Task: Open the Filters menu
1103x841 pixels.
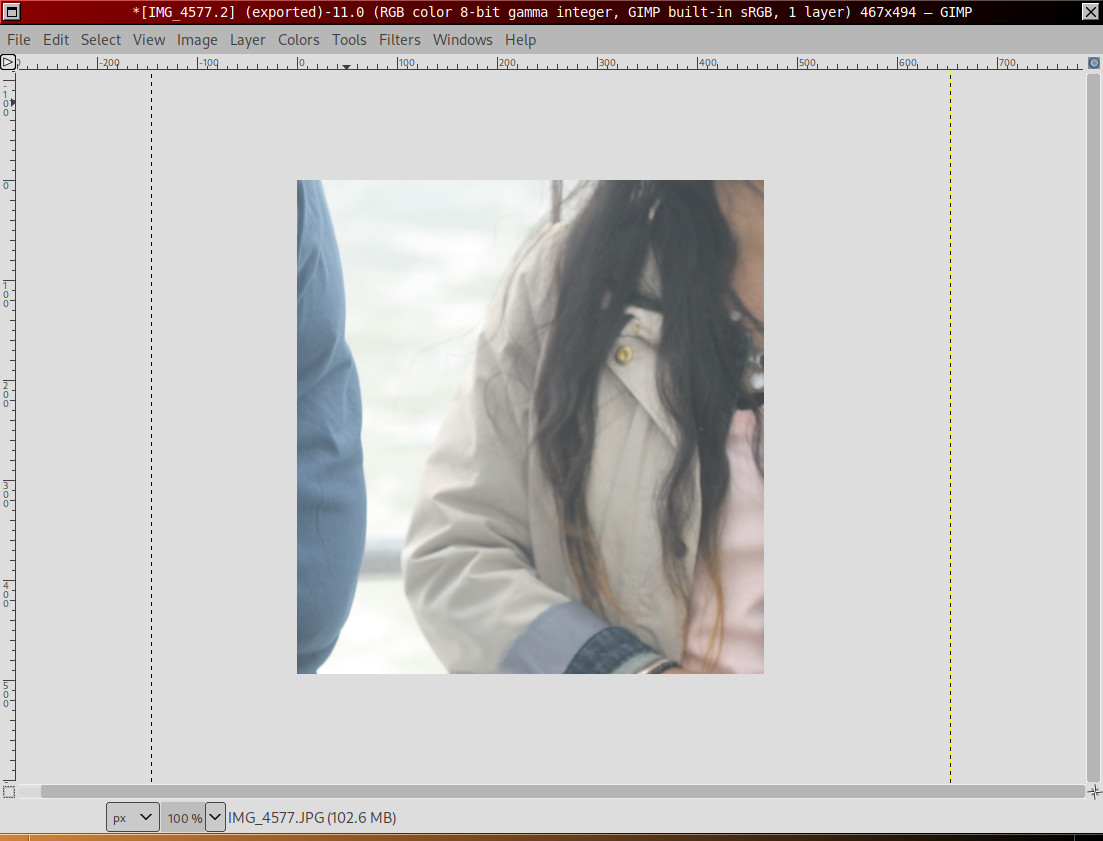Action: (x=400, y=40)
